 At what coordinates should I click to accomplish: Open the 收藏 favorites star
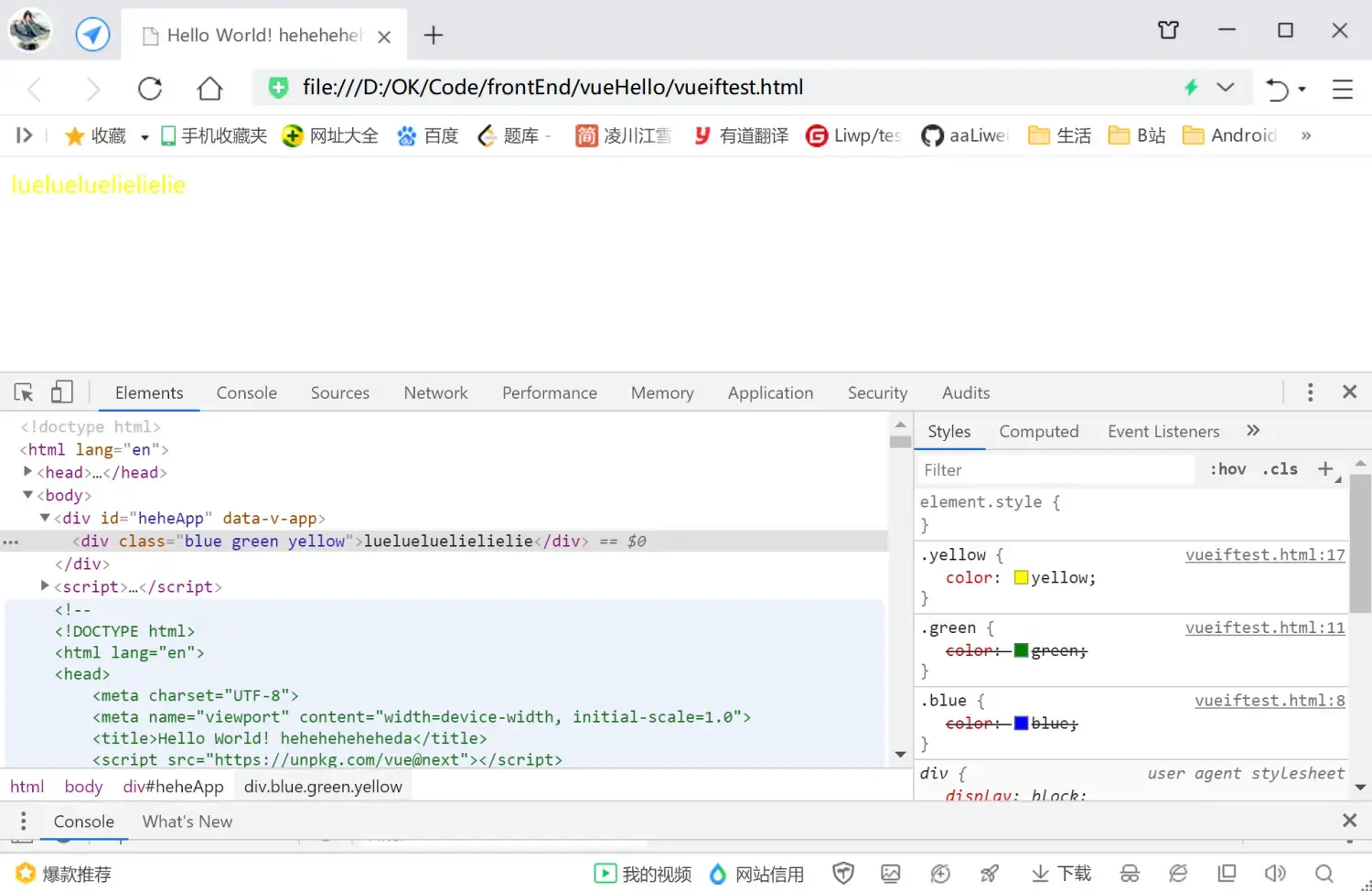tap(95, 135)
